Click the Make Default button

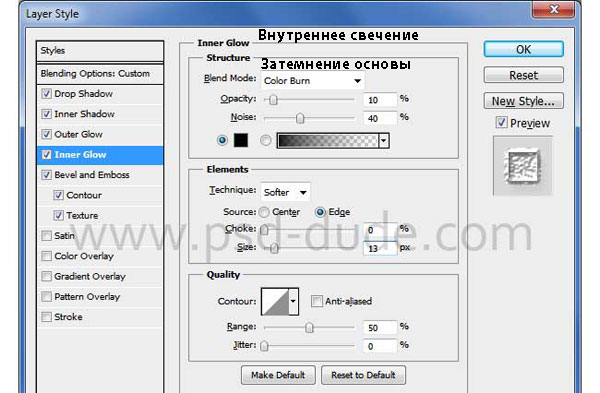pos(278,375)
